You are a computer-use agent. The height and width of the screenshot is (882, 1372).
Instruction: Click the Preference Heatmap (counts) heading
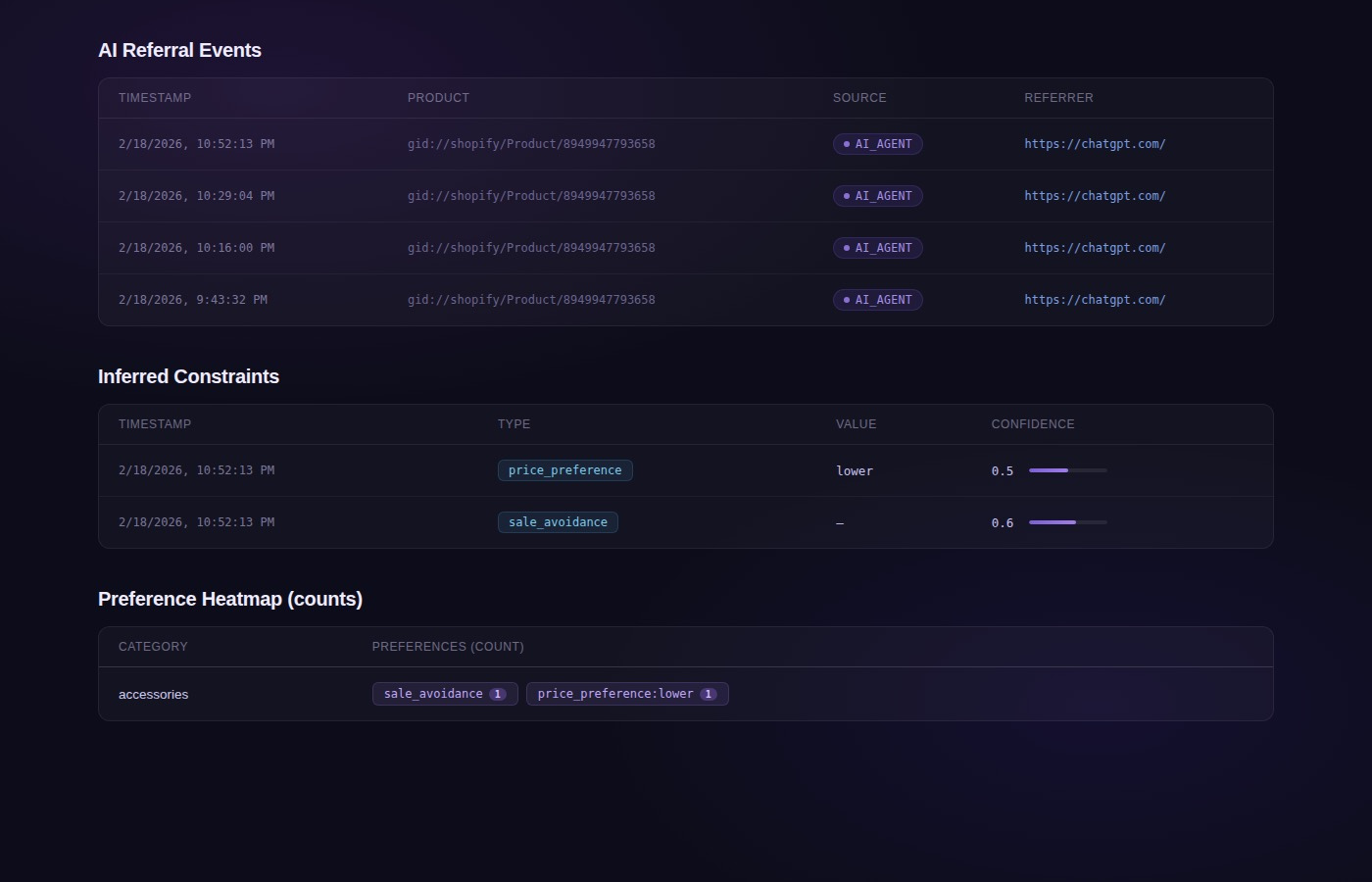(x=229, y=599)
